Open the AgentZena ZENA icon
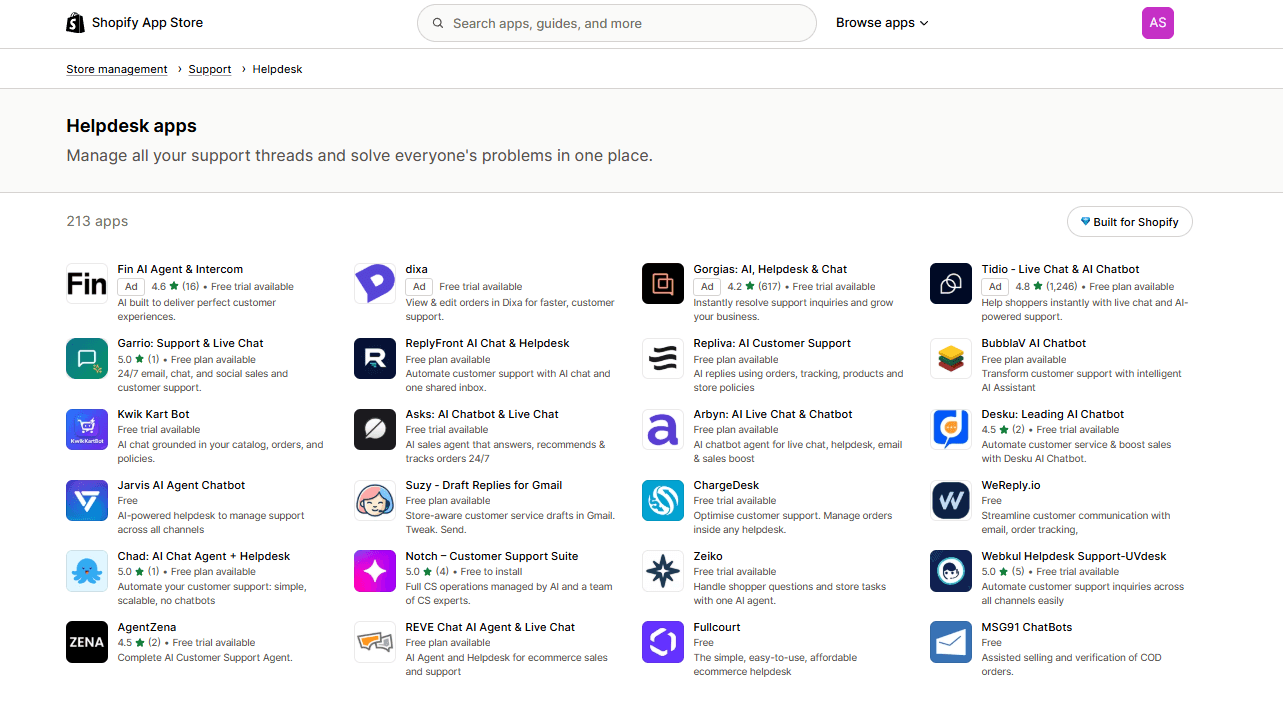This screenshot has height=701, width=1283. tap(87, 642)
